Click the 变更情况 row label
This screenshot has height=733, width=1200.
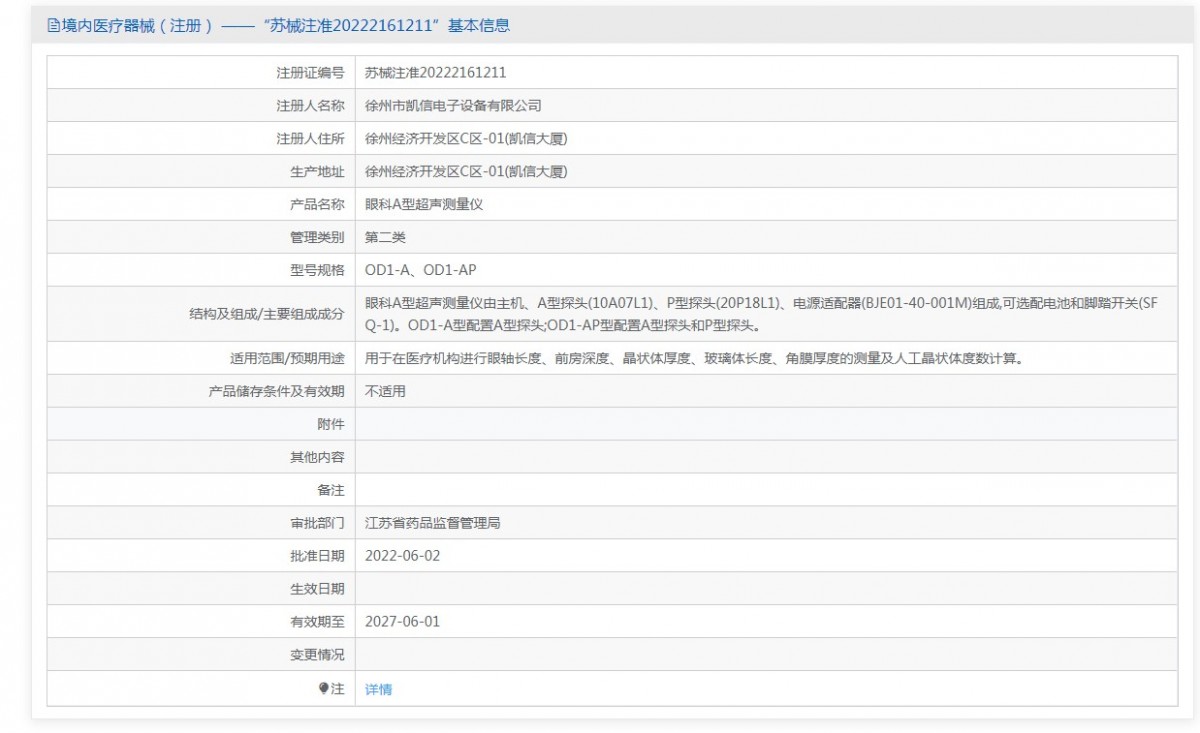317,655
